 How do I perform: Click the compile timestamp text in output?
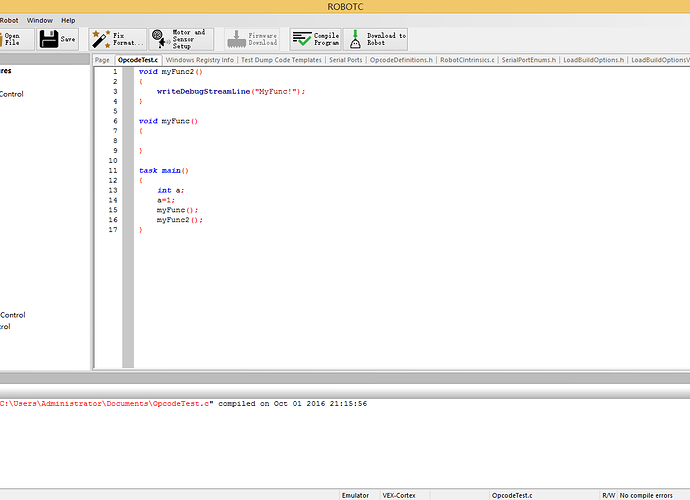tap(320, 404)
